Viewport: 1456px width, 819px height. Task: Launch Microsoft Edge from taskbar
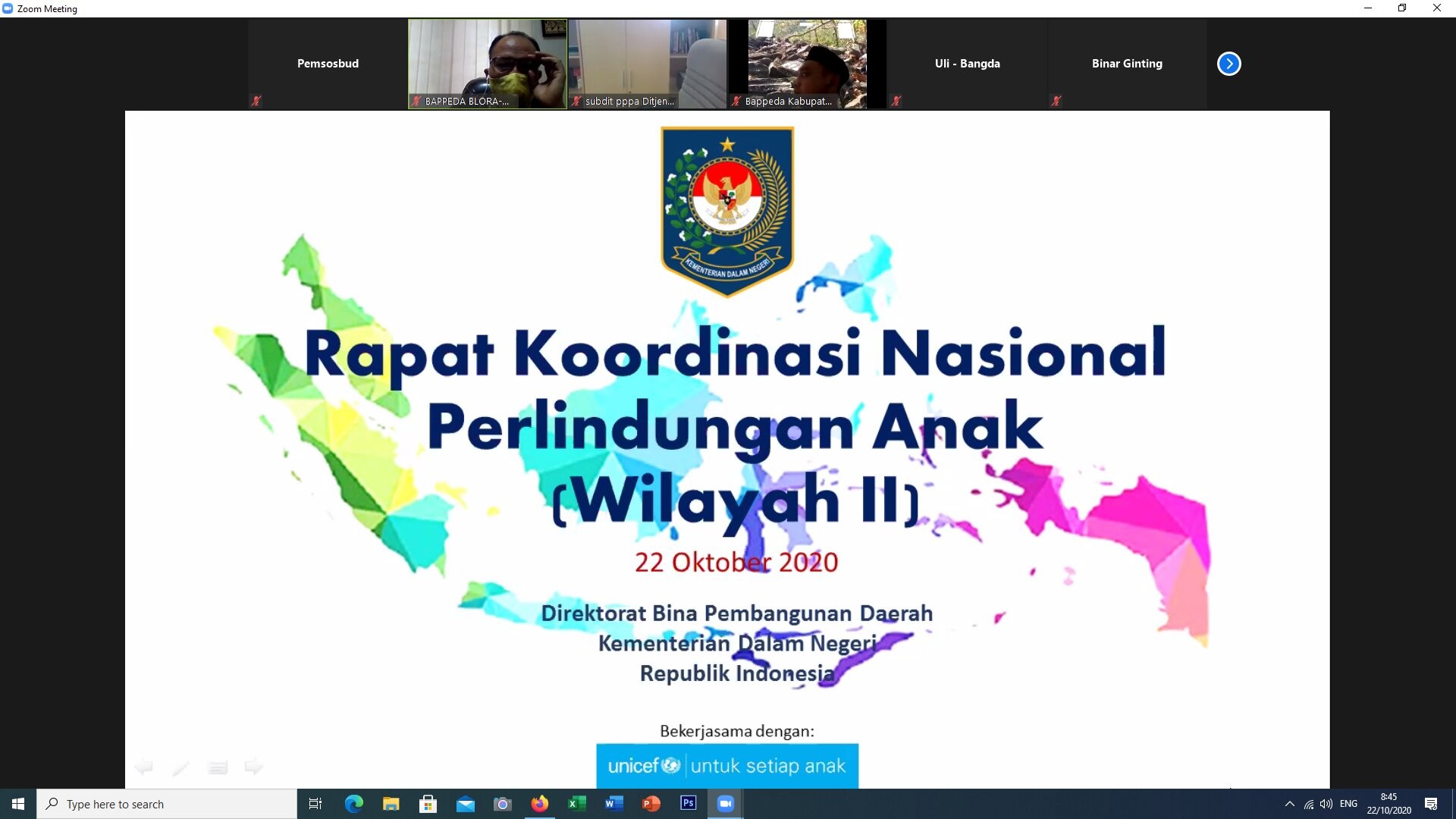click(354, 804)
